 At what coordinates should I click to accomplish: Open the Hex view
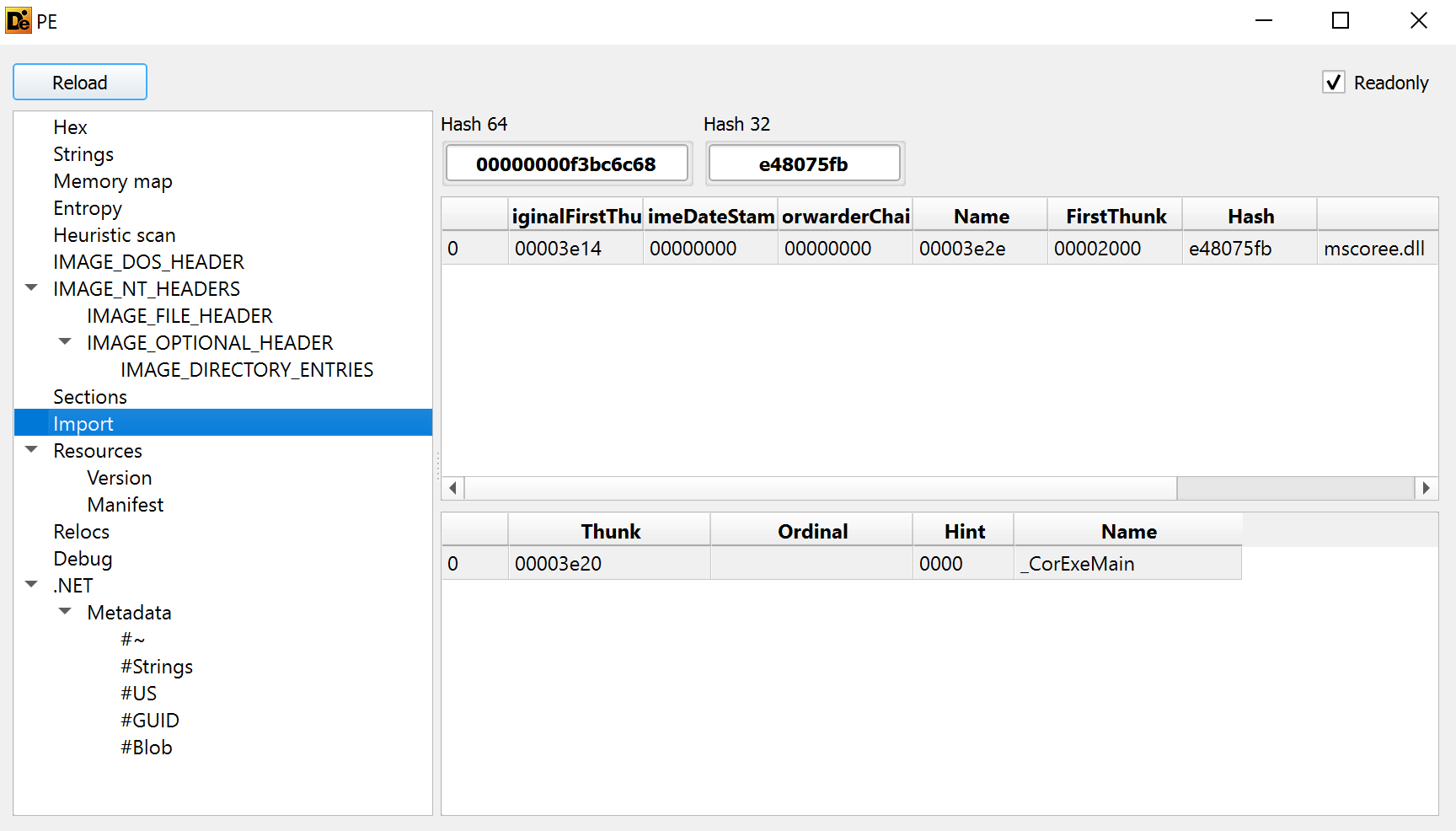(70, 127)
